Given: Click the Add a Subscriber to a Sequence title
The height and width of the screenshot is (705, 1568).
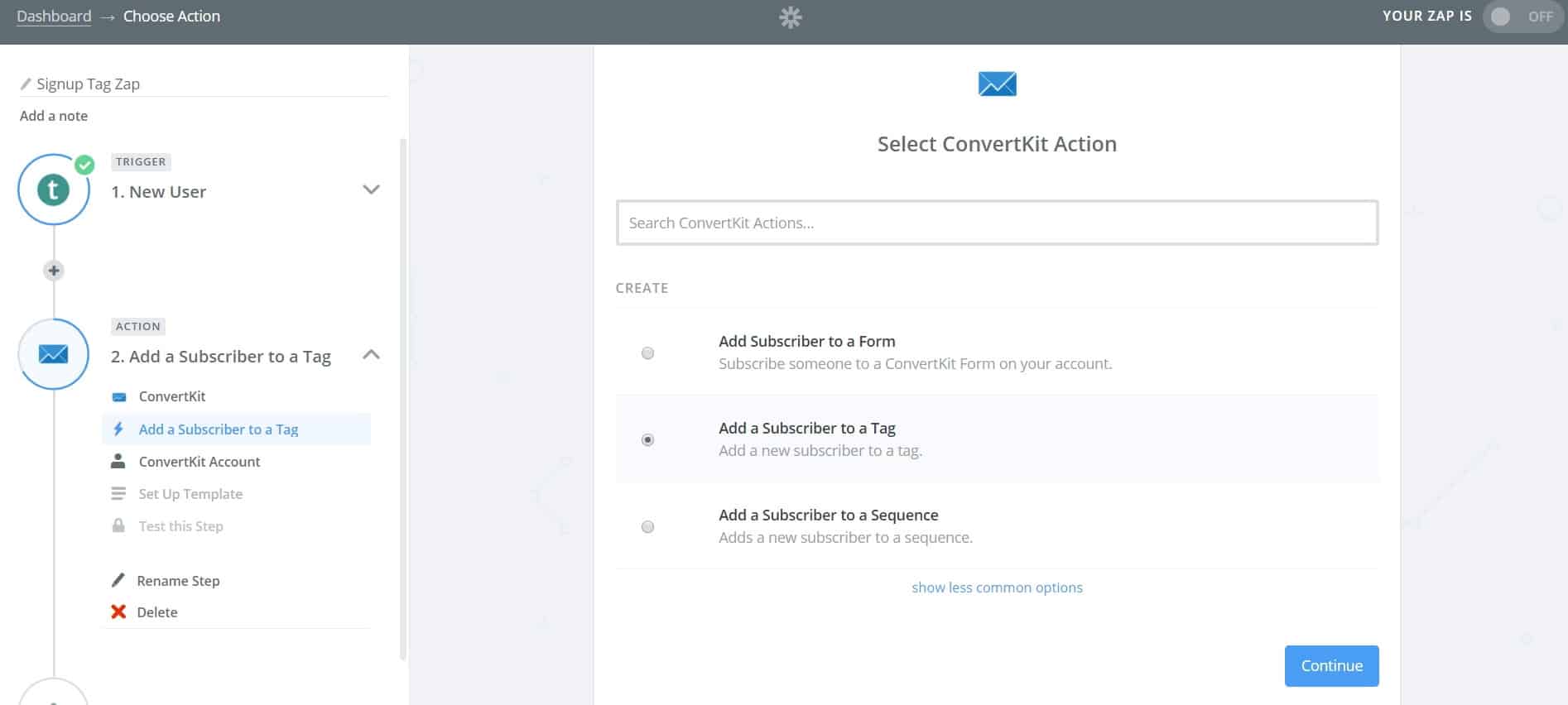Looking at the screenshot, I should [828, 515].
